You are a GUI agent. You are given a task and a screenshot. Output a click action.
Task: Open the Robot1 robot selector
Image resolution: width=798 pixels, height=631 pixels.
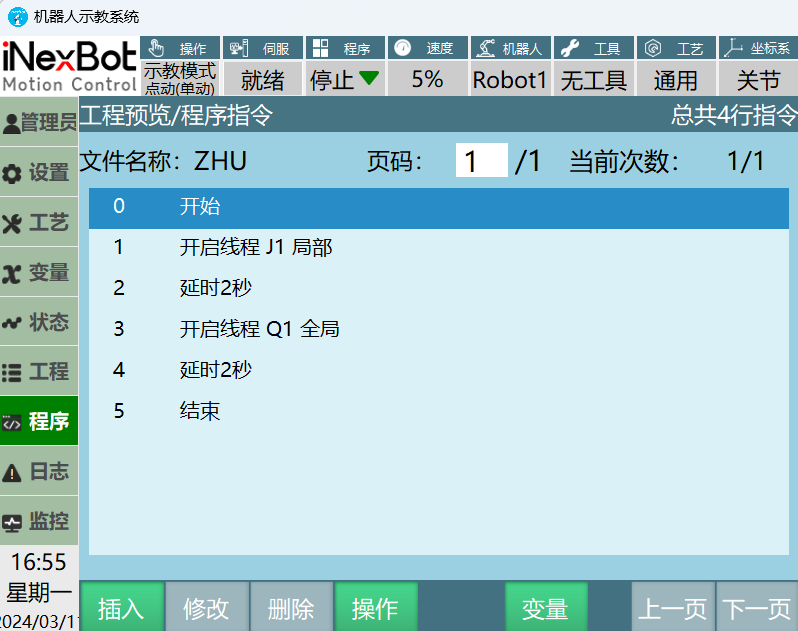coord(510,80)
